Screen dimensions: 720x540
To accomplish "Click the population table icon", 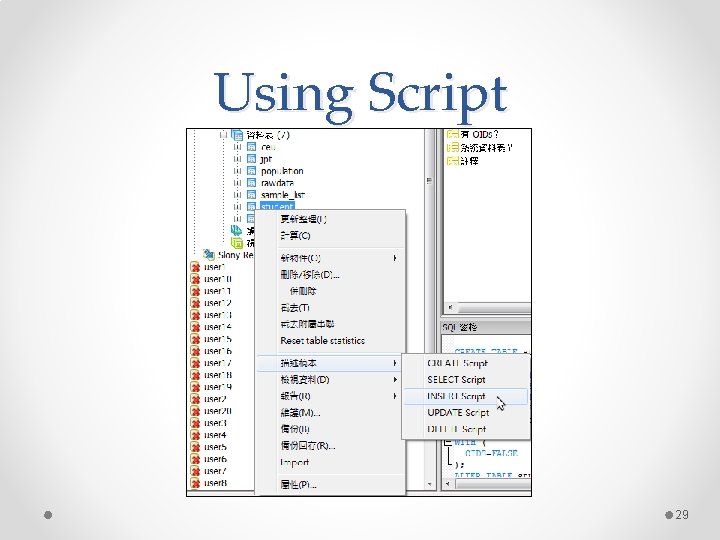I will [251, 171].
